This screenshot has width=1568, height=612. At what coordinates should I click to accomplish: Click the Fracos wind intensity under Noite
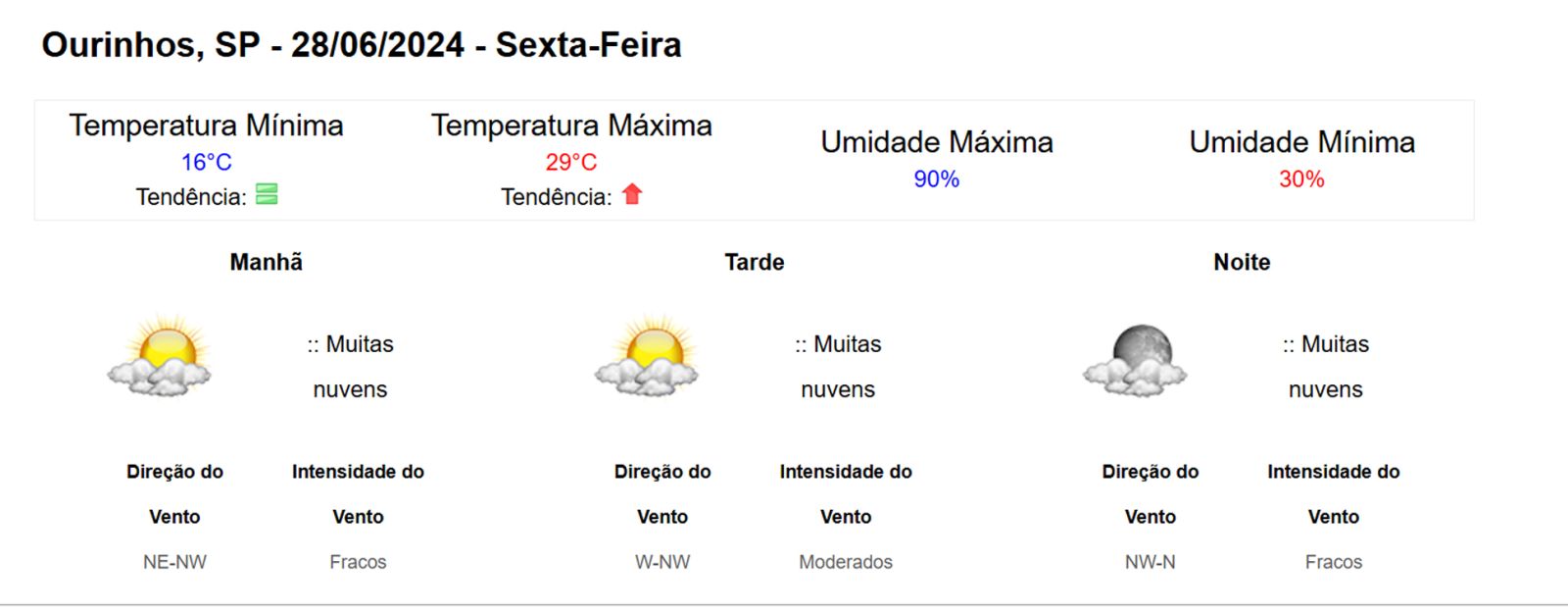coord(1333,562)
